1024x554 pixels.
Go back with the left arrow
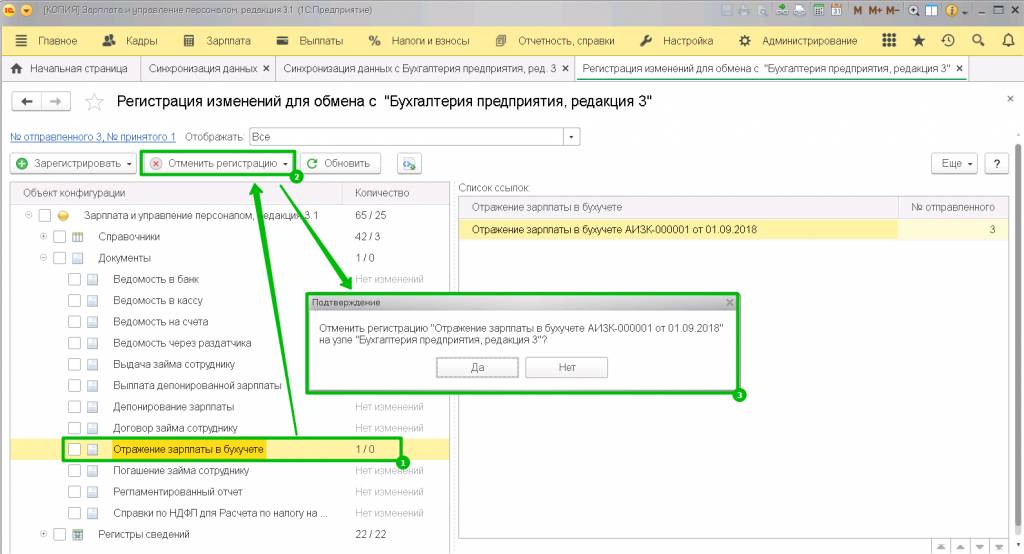pos(27,101)
